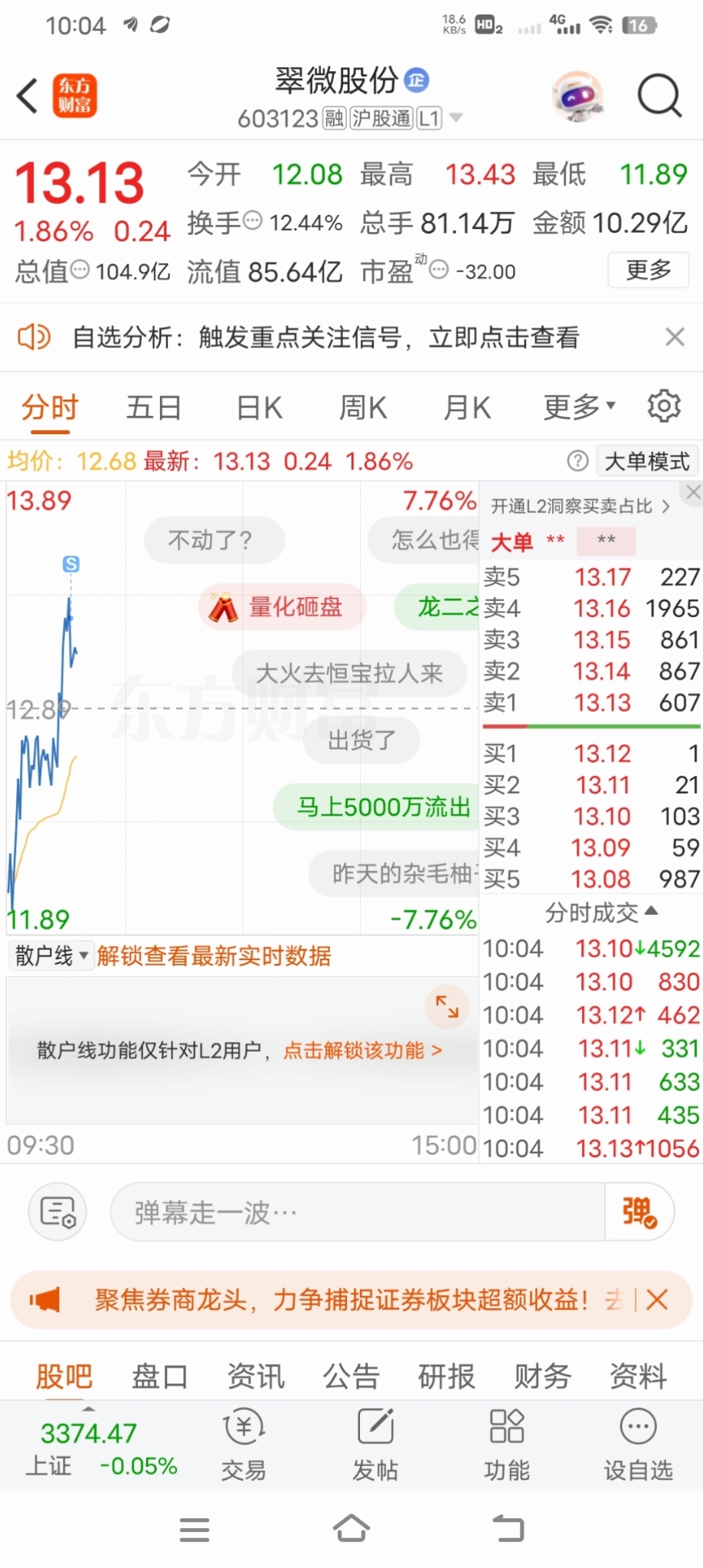This screenshot has height=1568, width=703.
Task: Open danmaku list settings icon
Action: pyautogui.click(x=57, y=1212)
